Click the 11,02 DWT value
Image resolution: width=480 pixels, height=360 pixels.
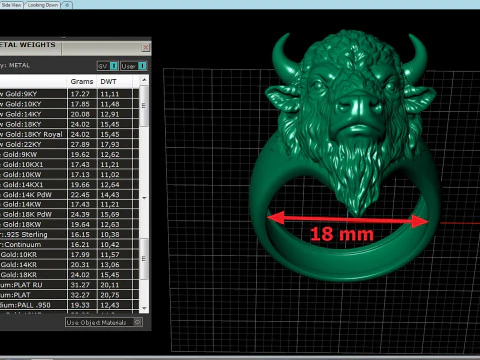click(x=110, y=174)
